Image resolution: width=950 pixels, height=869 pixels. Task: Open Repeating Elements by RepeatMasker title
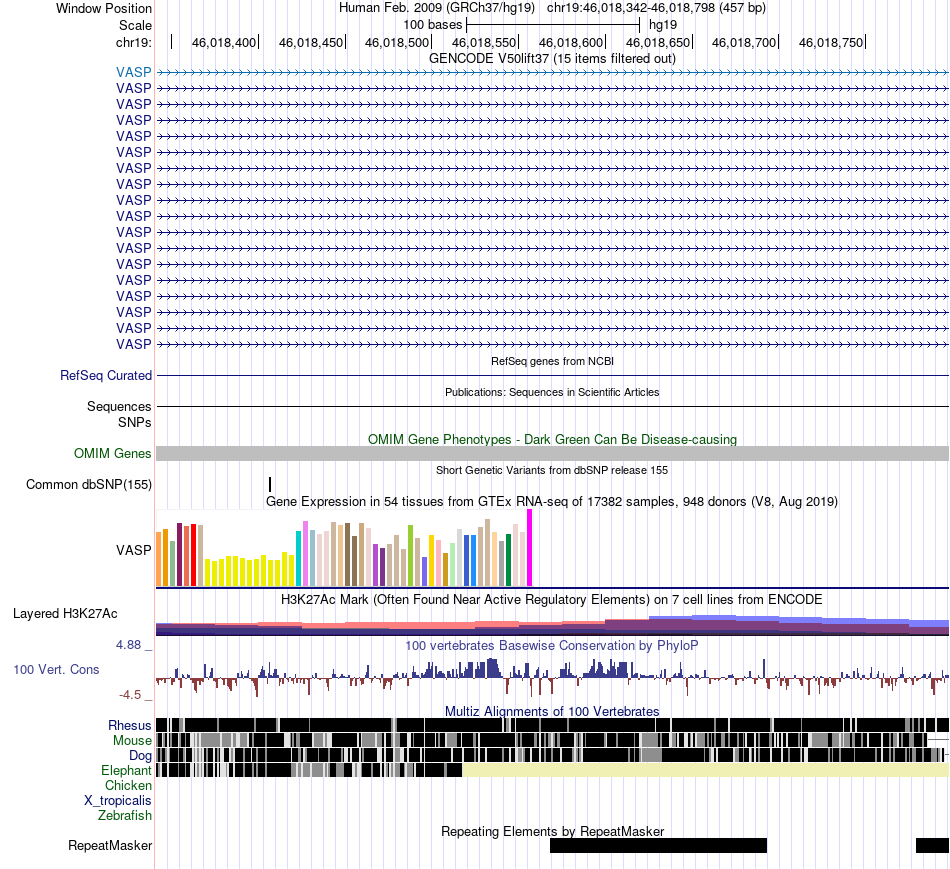[552, 831]
